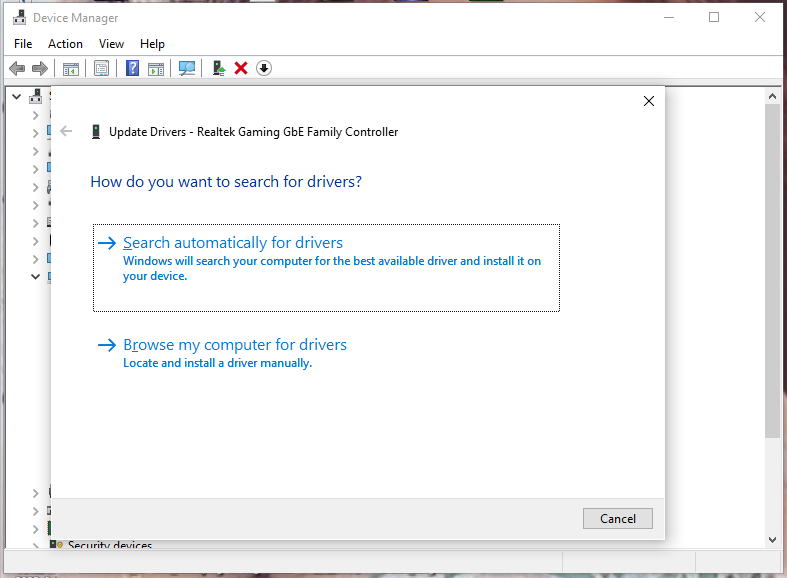Click the "Update Drivers - Realtek Gaming GbE Family Controller" title

(x=253, y=132)
